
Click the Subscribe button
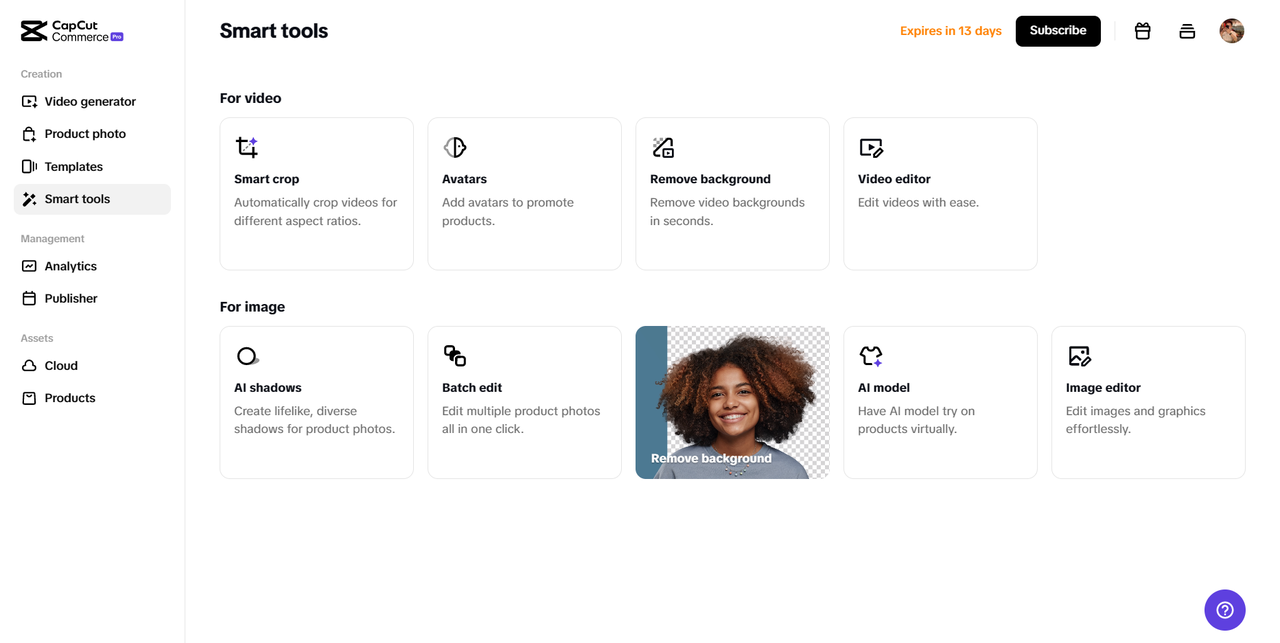click(1058, 31)
